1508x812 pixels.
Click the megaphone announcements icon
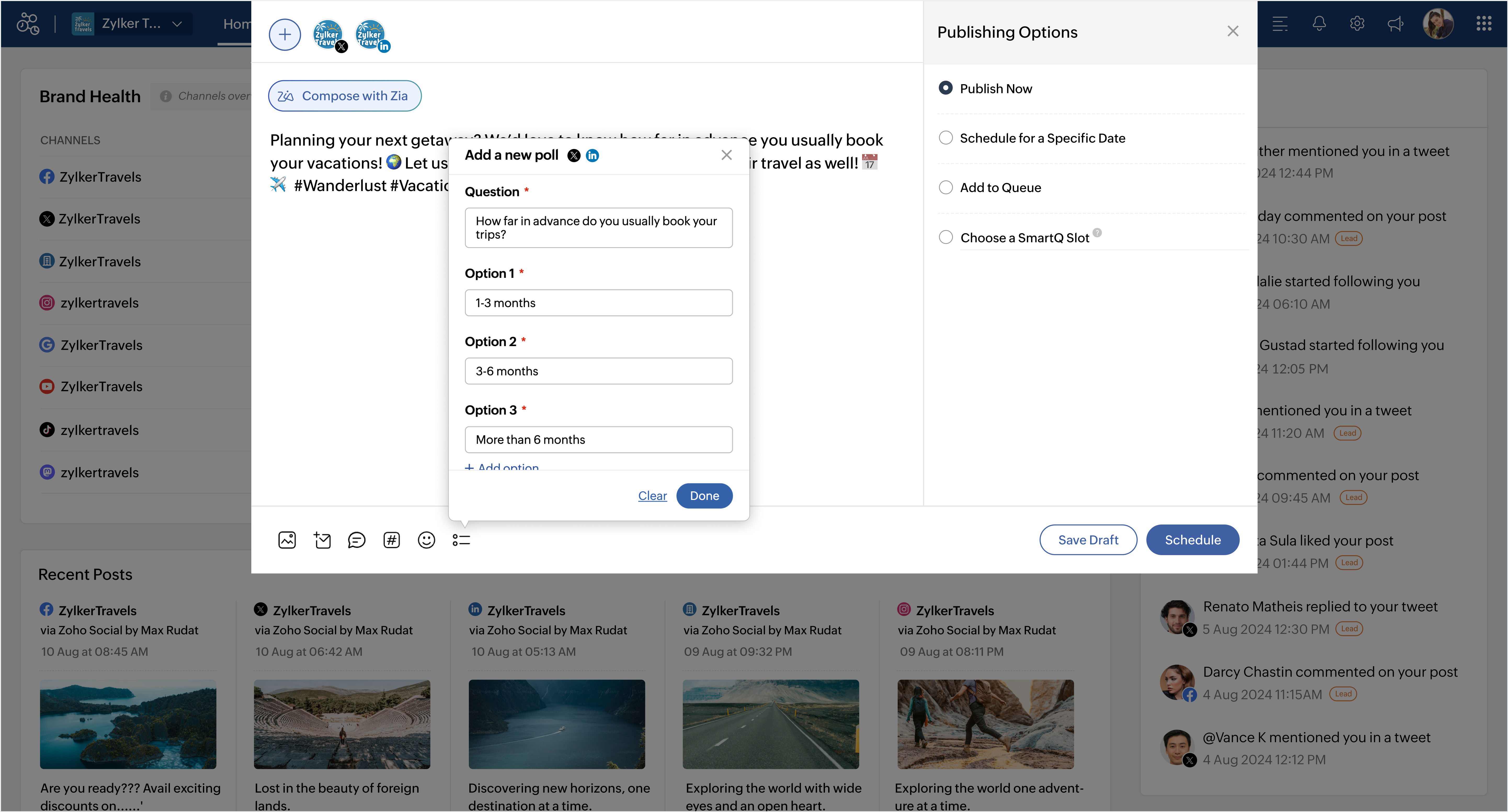(x=1396, y=24)
